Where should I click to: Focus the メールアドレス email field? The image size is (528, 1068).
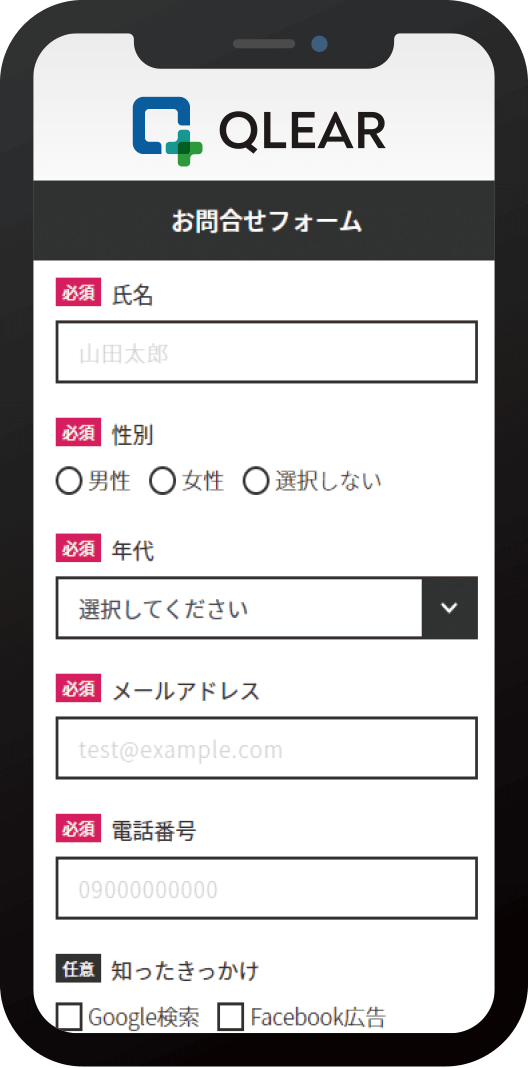point(266,748)
